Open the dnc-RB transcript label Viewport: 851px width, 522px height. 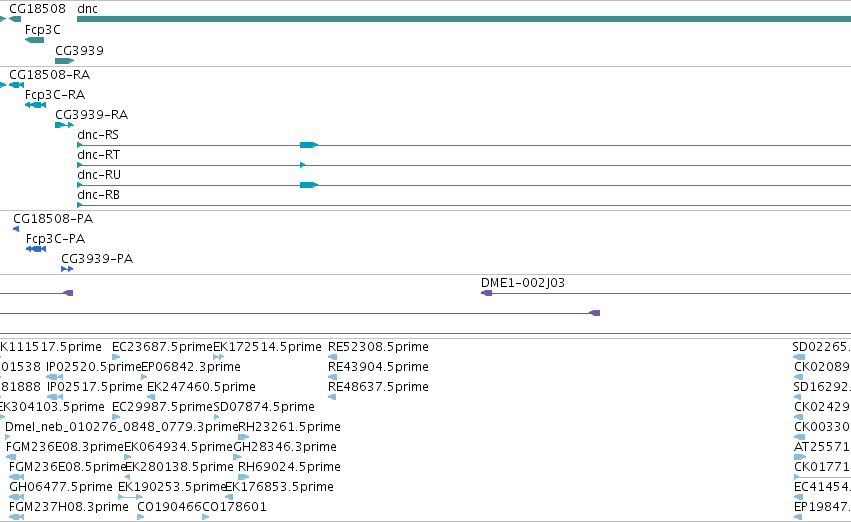pyautogui.click(x=98, y=195)
